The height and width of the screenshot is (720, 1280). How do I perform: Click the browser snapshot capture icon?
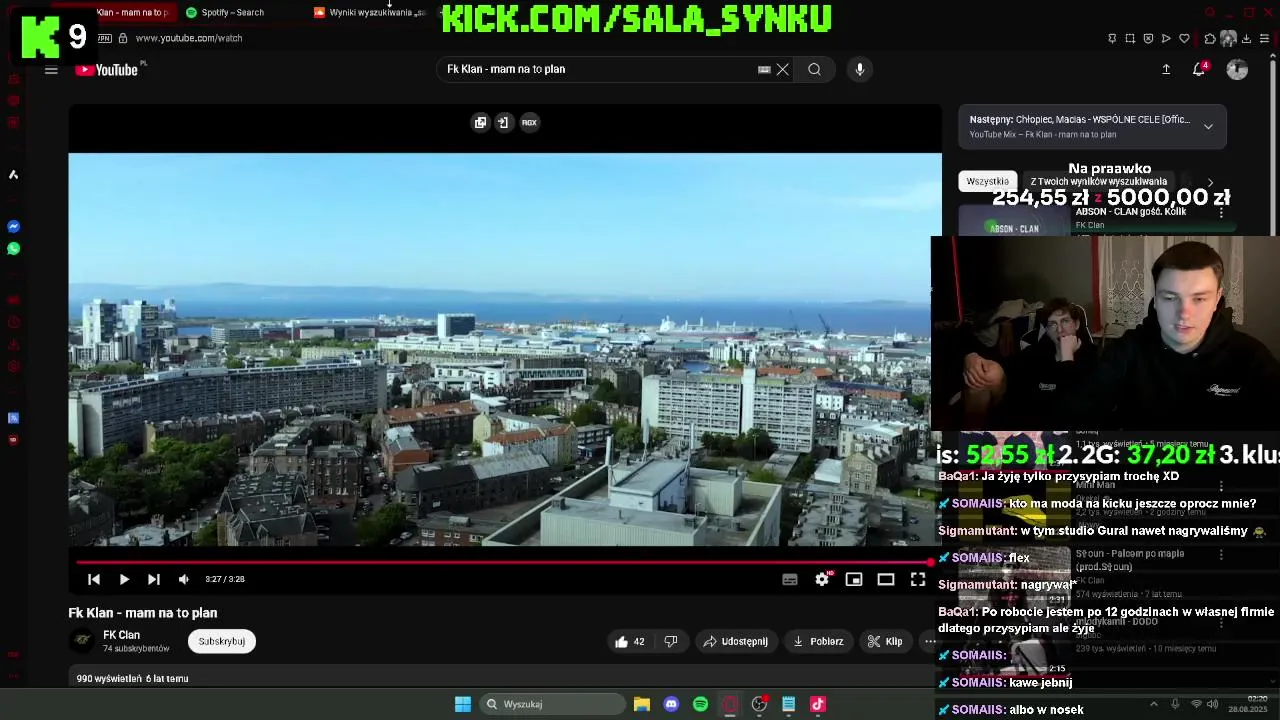pyautogui.click(x=1130, y=39)
